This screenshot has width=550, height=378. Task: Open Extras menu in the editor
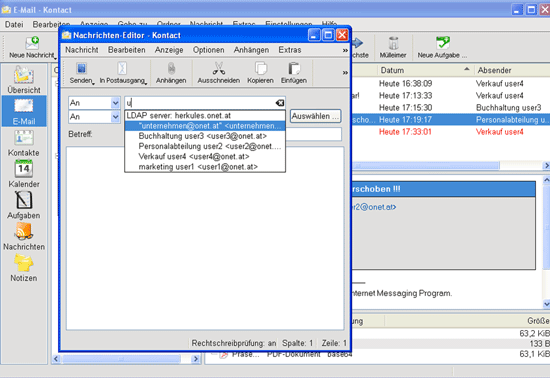coord(290,50)
